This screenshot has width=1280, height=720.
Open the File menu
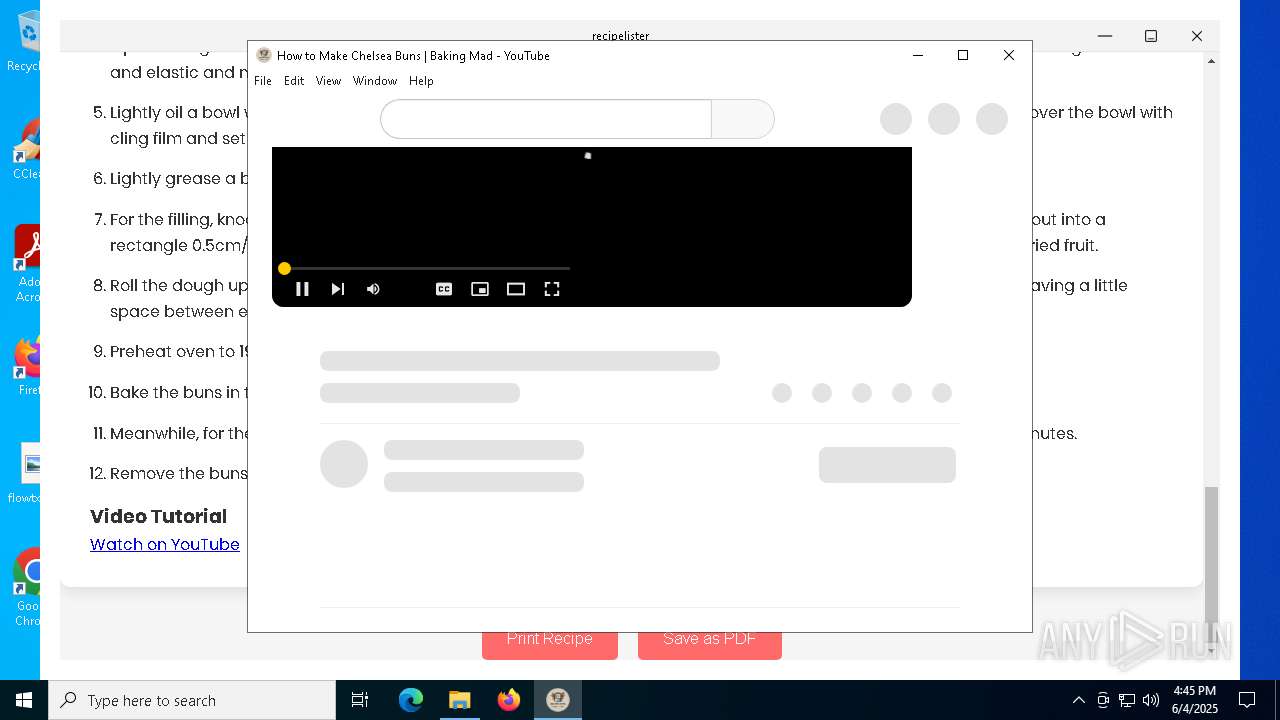point(263,81)
